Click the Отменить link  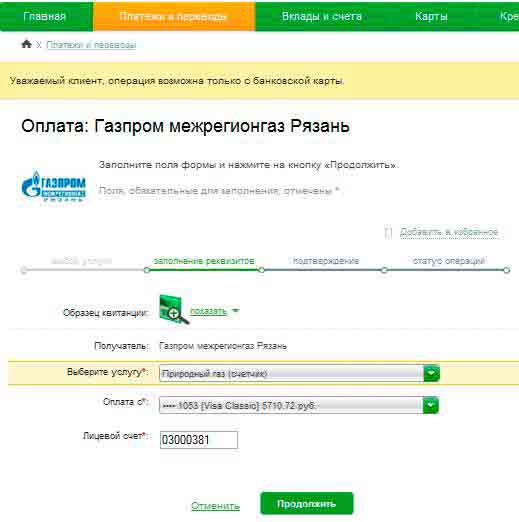pyautogui.click(x=215, y=506)
